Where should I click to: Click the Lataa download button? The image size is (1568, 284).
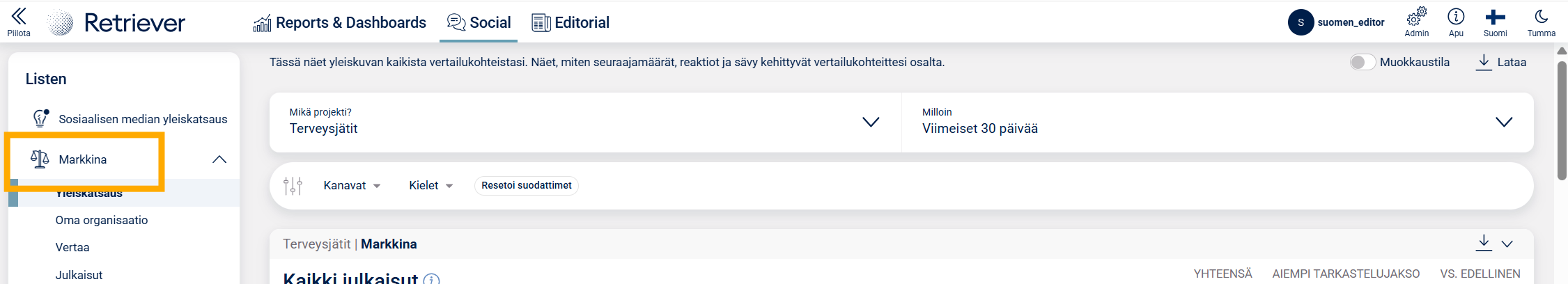point(1501,62)
